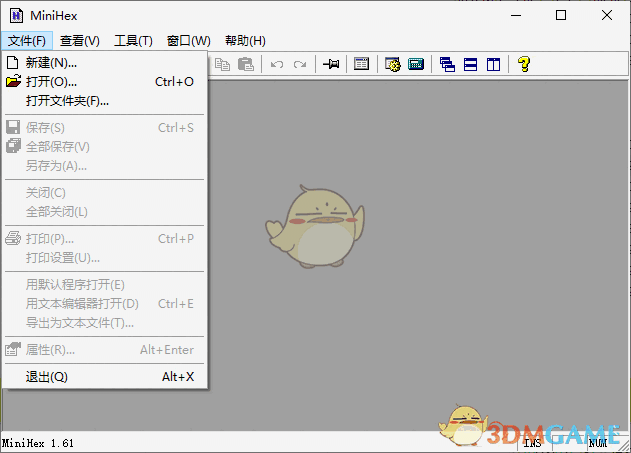631x453 pixels.
Task: Click 打印(P)... menu entry
Action: click(x=105, y=239)
